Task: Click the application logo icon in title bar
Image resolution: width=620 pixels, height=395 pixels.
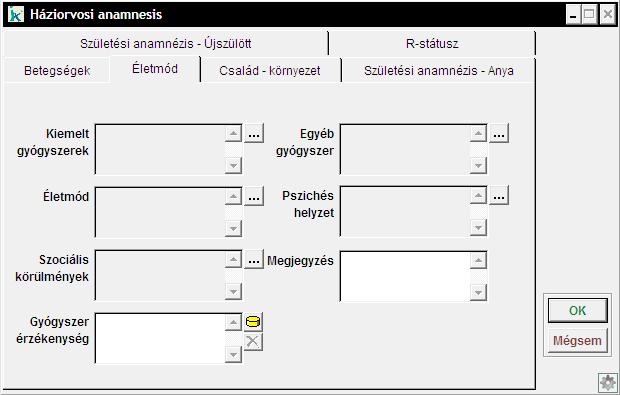Action: coord(16,15)
